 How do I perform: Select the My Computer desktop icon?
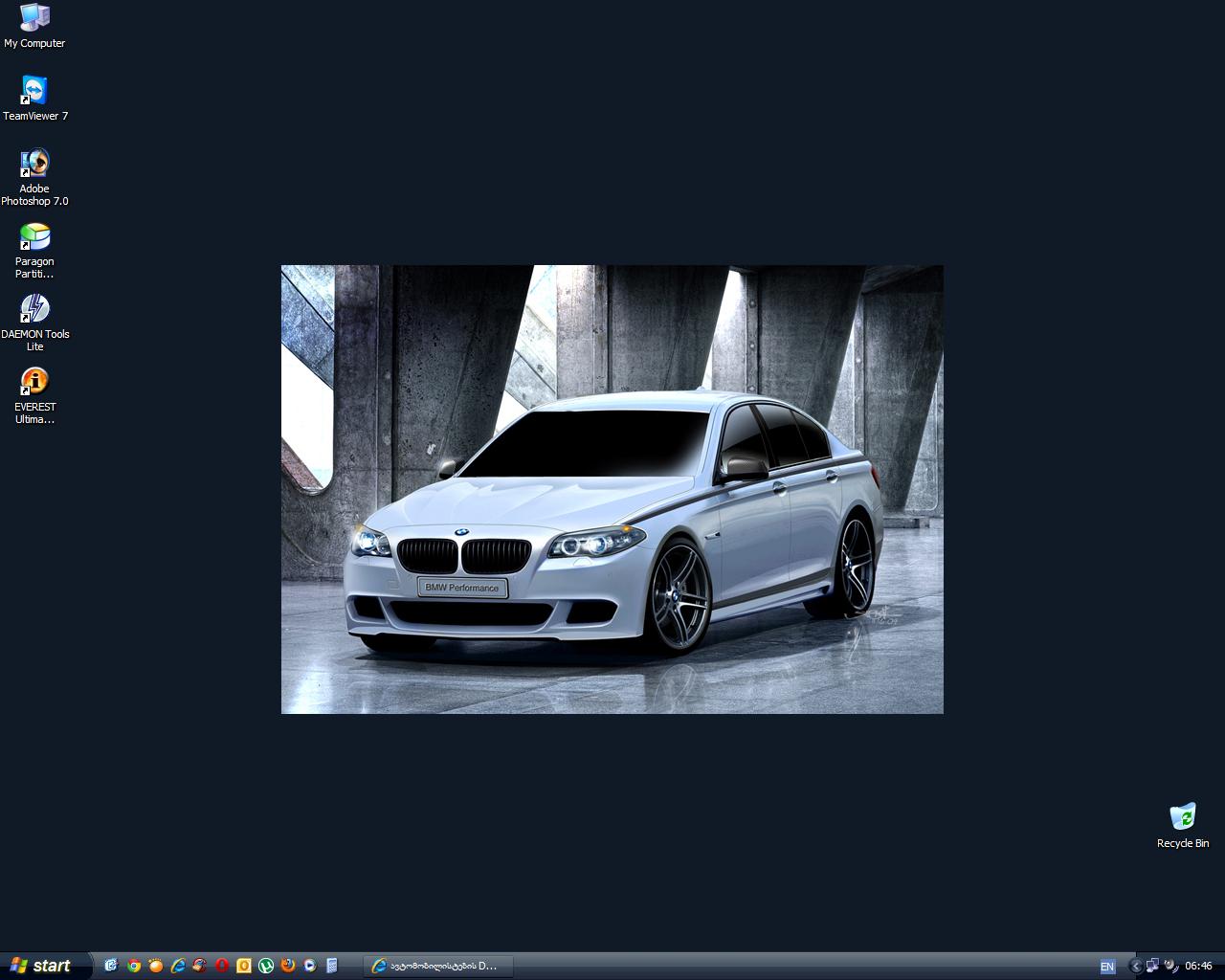(34, 26)
